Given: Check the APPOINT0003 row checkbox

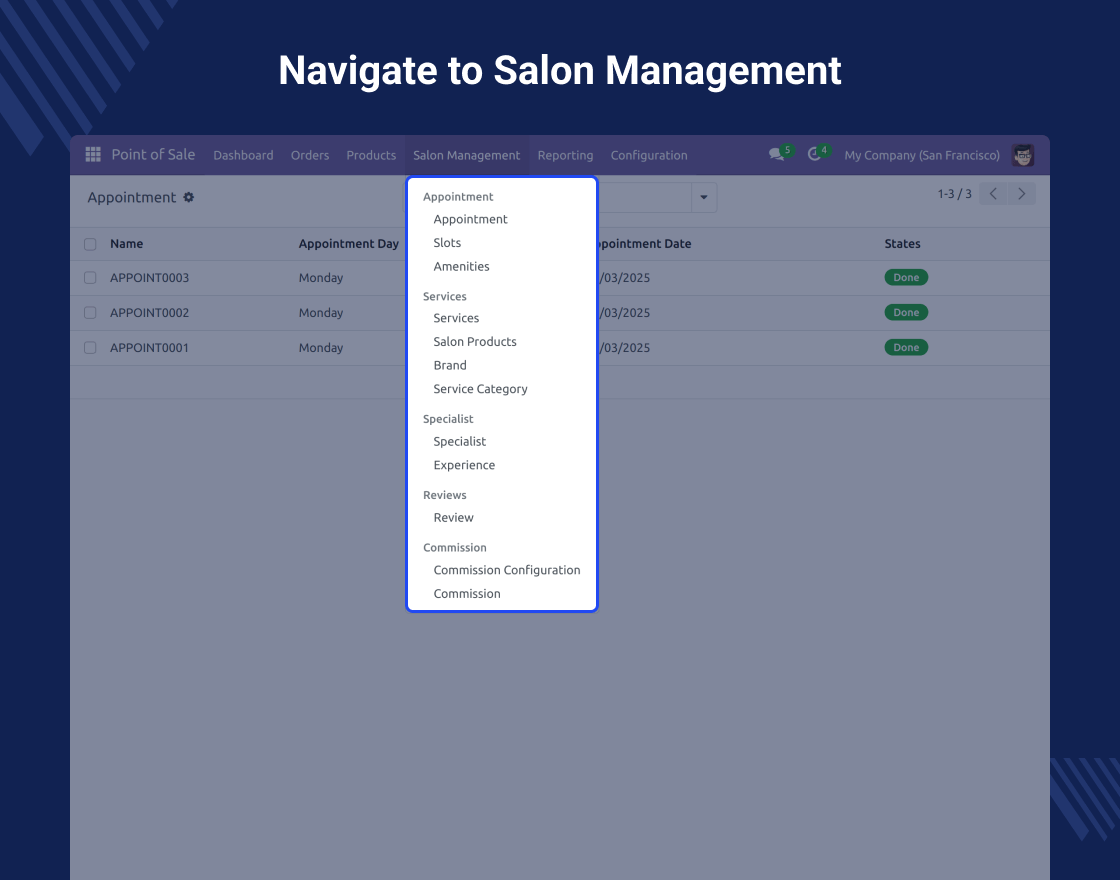Looking at the screenshot, I should pyautogui.click(x=90, y=278).
